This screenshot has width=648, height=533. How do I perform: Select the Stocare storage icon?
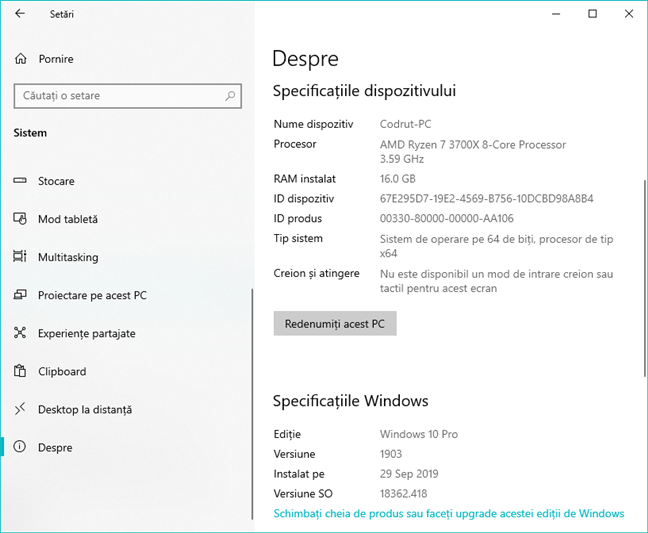[20, 181]
